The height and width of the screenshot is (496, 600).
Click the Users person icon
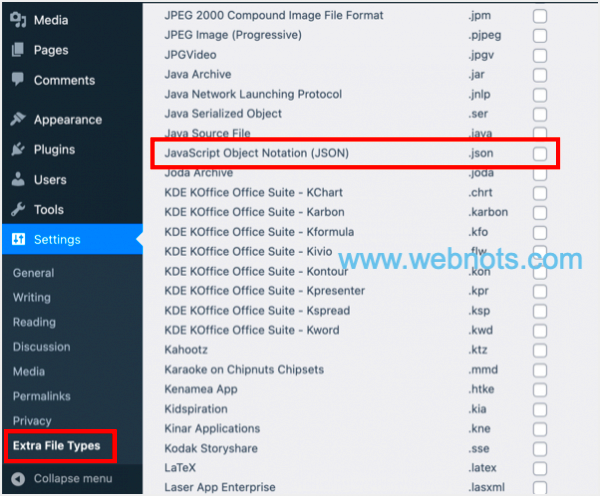pyautogui.click(x=18, y=179)
